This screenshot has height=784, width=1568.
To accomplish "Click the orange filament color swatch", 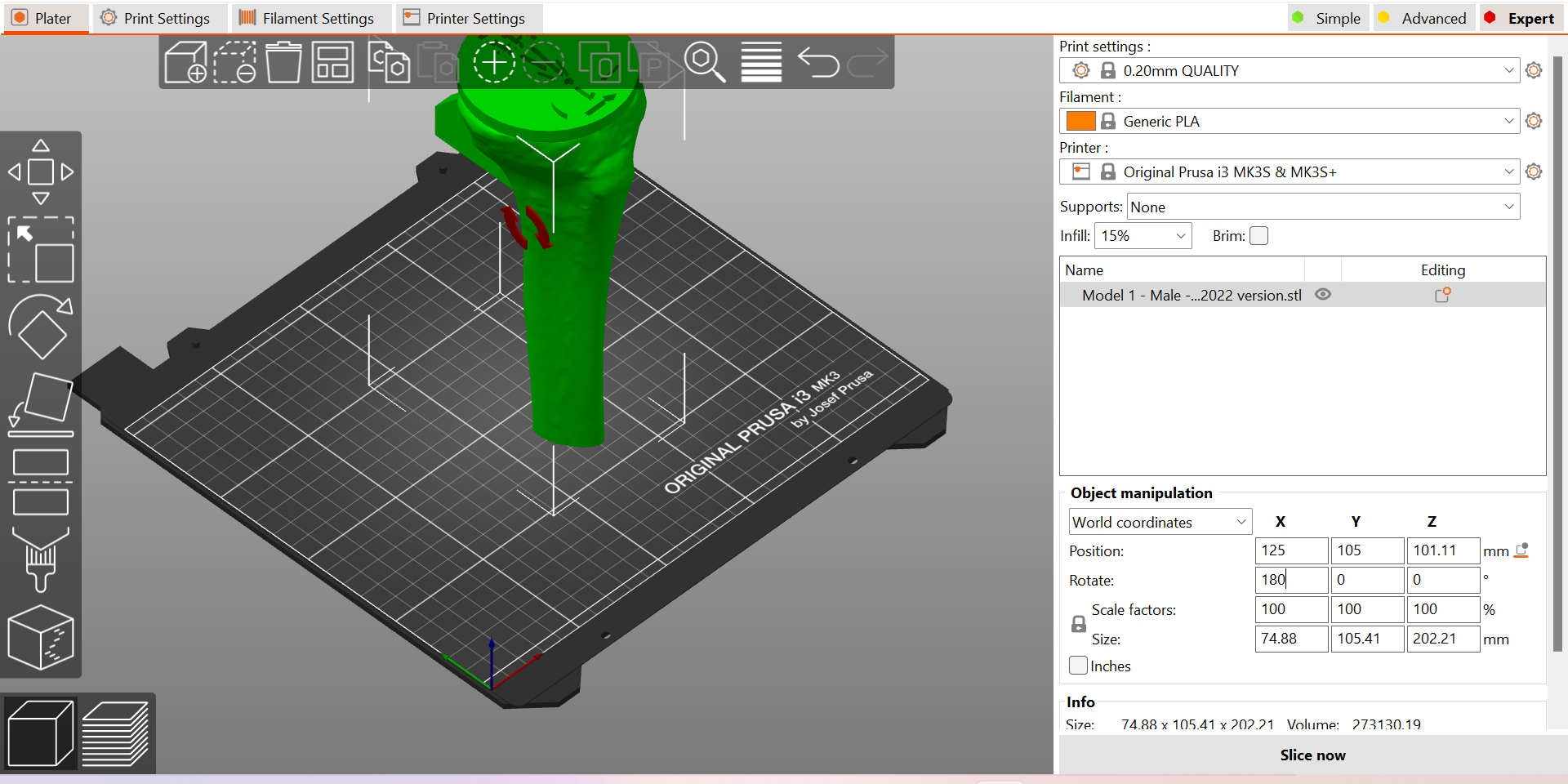I will tap(1080, 121).
